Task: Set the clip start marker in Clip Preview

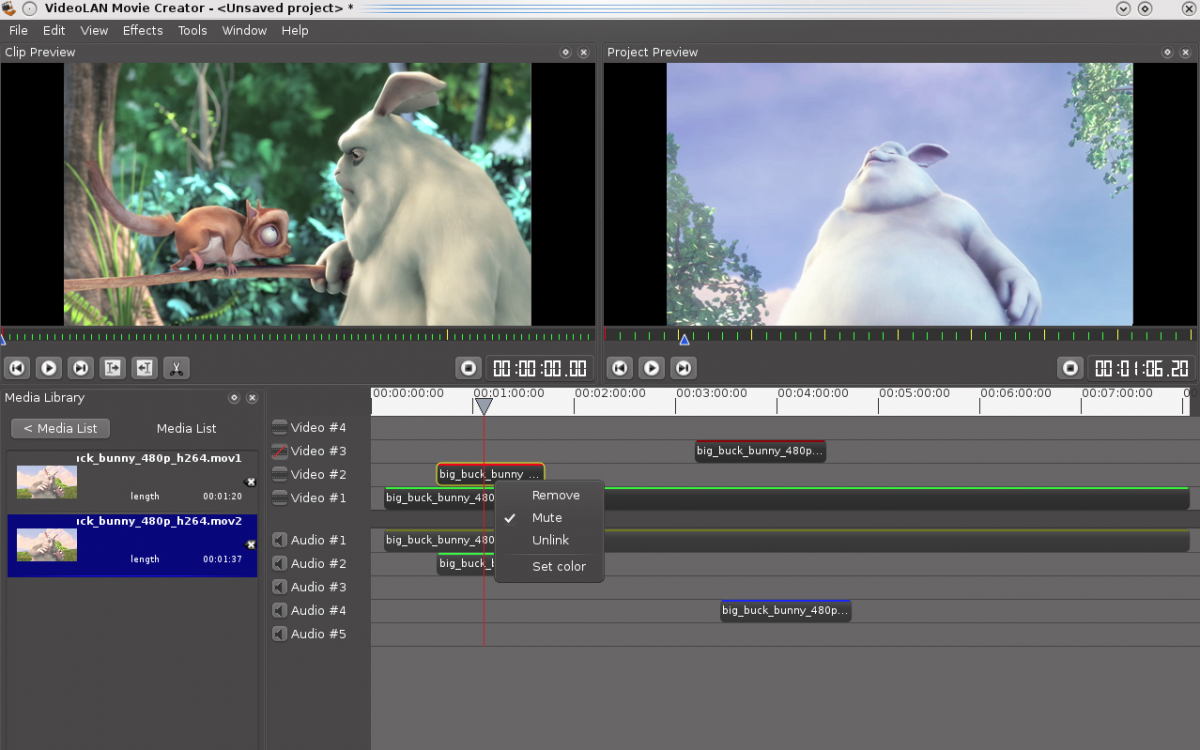Action: pyautogui.click(x=112, y=368)
